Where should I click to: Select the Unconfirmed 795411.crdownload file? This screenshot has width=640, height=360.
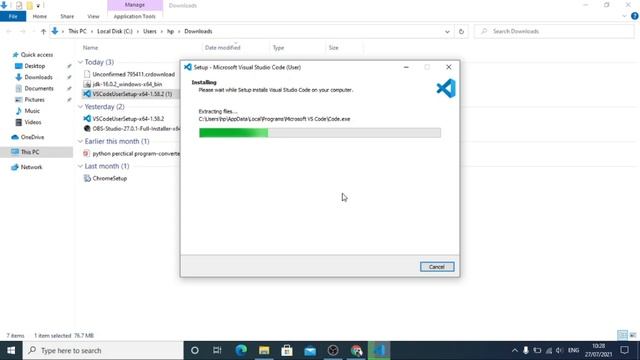tap(129, 74)
